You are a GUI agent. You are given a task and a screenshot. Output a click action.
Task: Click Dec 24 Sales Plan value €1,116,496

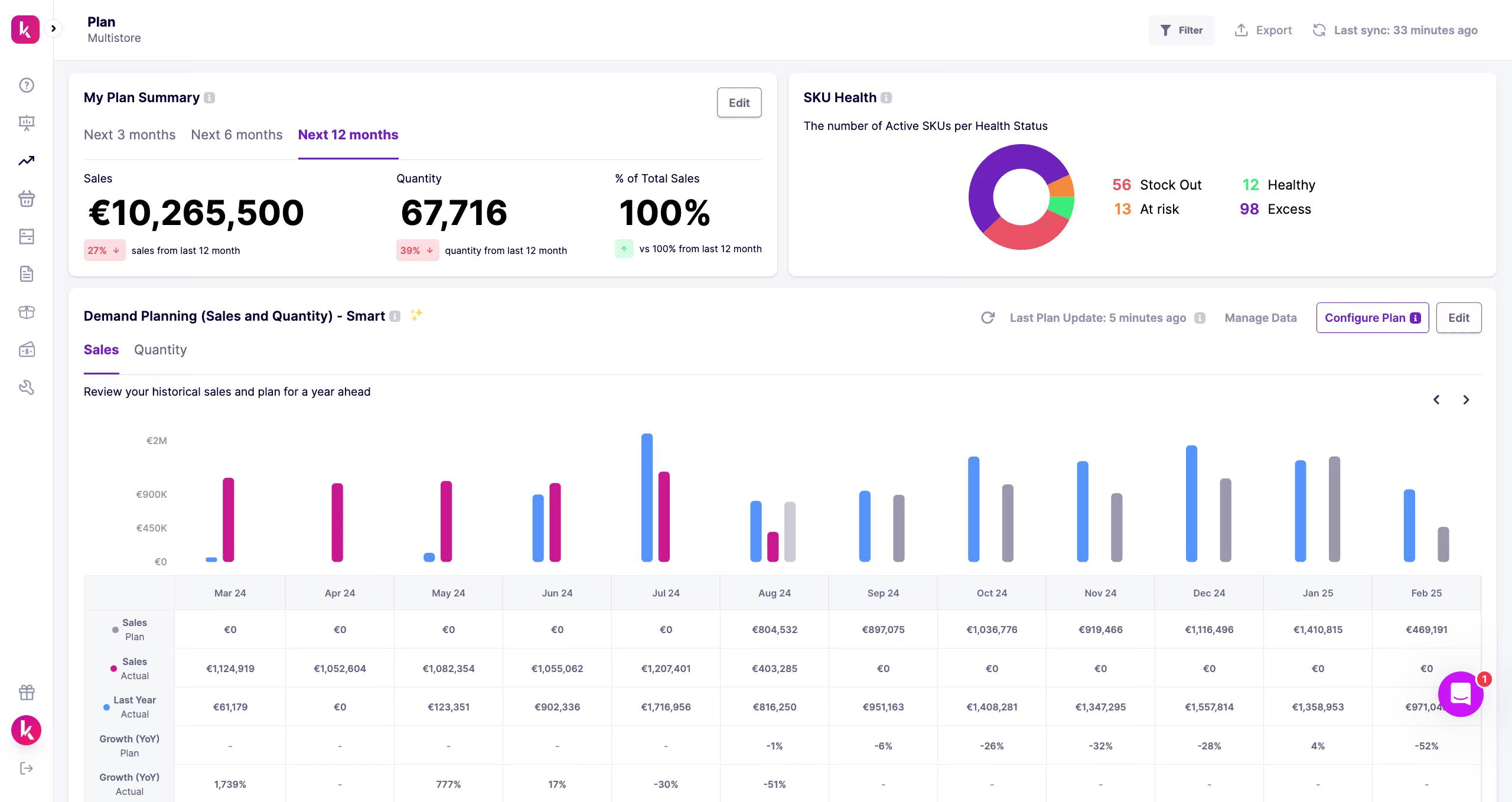(1209, 630)
